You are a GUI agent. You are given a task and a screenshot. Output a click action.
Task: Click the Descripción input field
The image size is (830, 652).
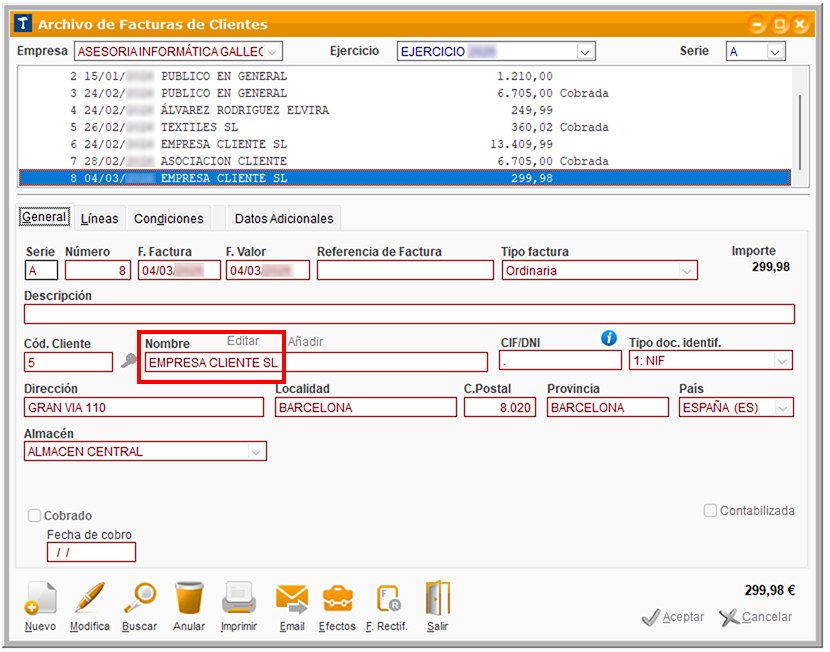(409, 314)
